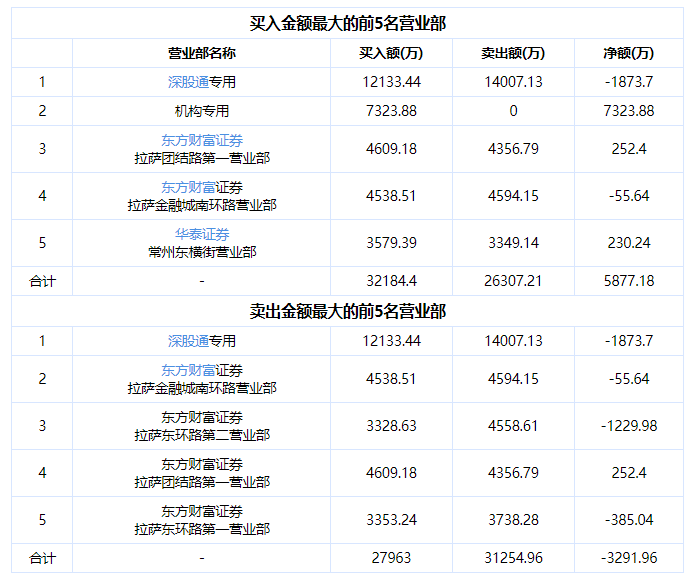This screenshot has height=579, width=696.
Task: Select sell total 26307.21
Action: [513, 281]
